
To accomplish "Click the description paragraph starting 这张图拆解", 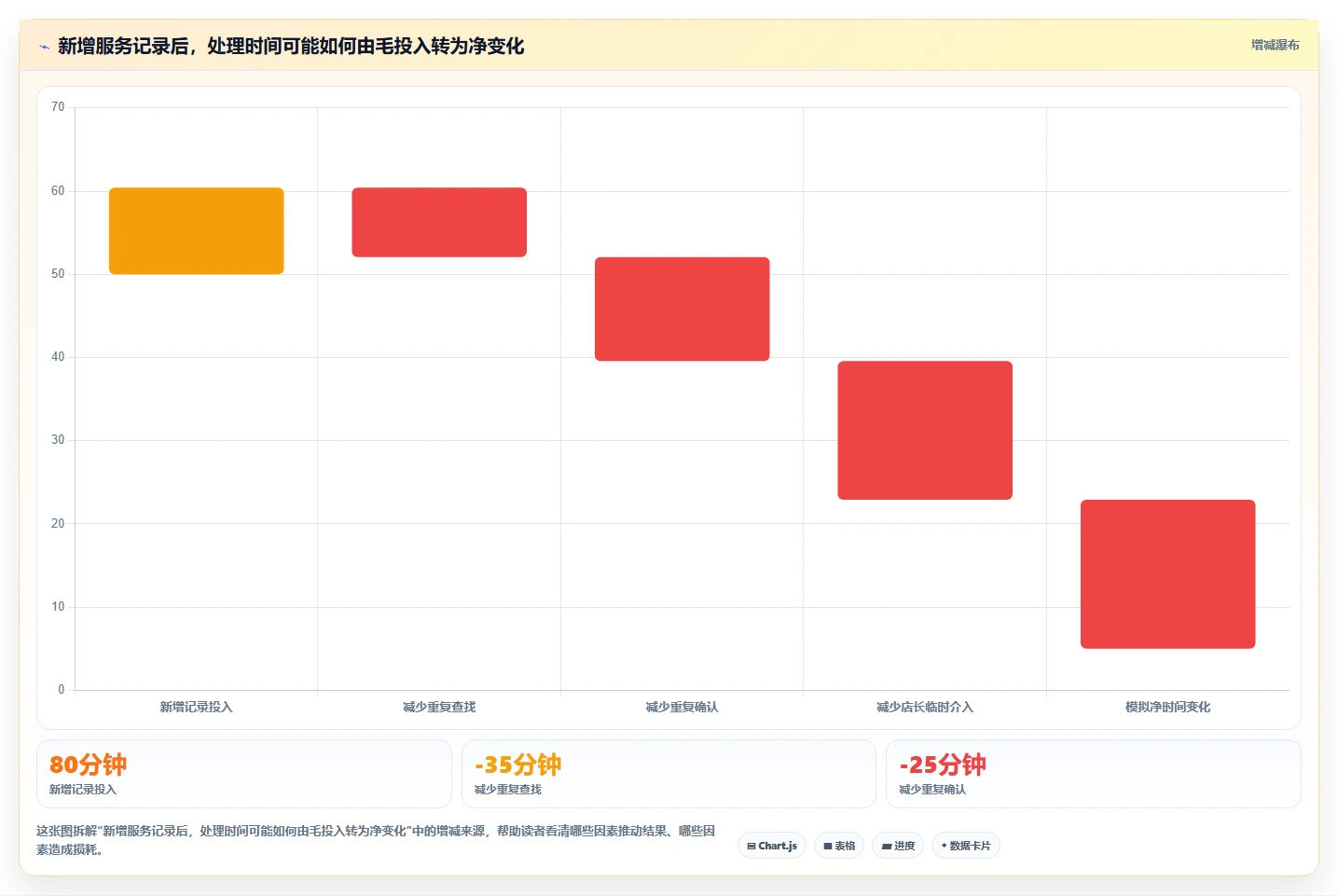I will [376, 840].
